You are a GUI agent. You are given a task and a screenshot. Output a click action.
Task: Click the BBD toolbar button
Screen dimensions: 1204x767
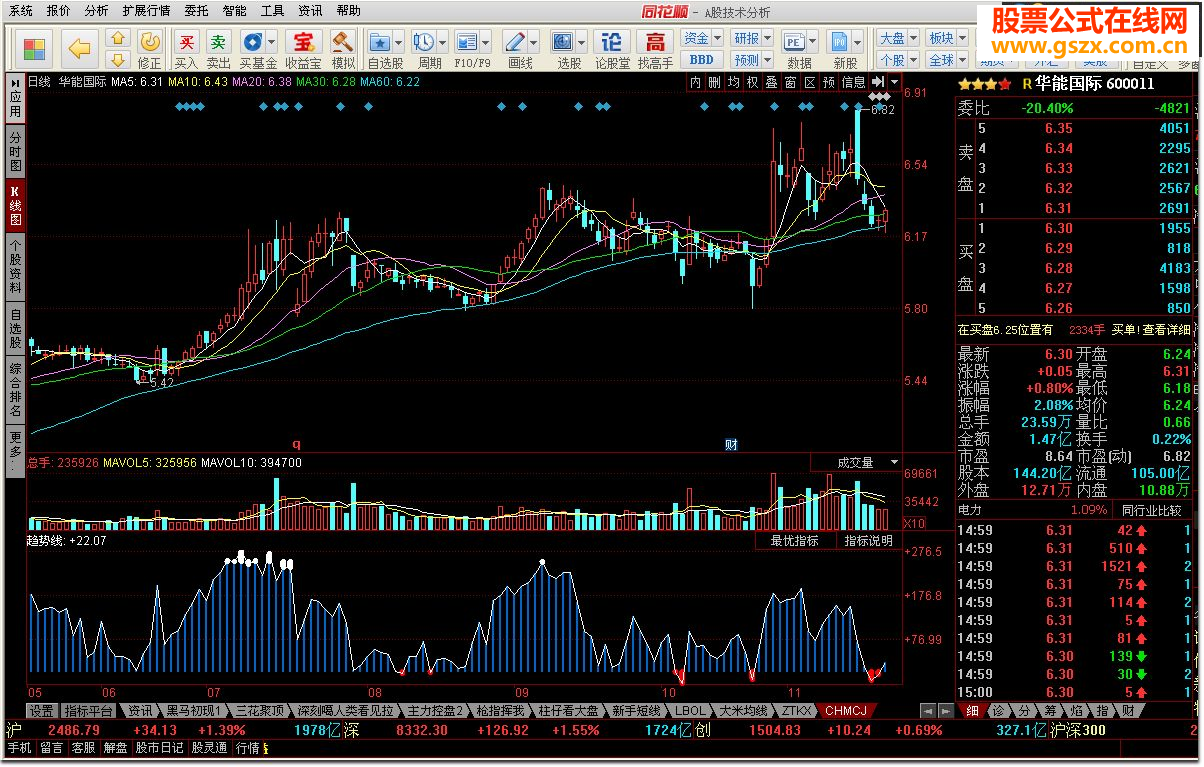coord(701,60)
